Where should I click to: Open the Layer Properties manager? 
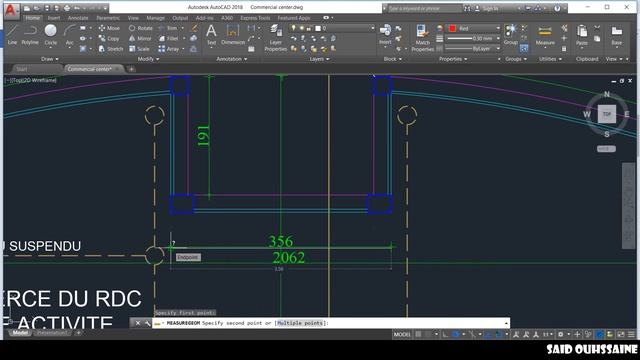(x=276, y=38)
